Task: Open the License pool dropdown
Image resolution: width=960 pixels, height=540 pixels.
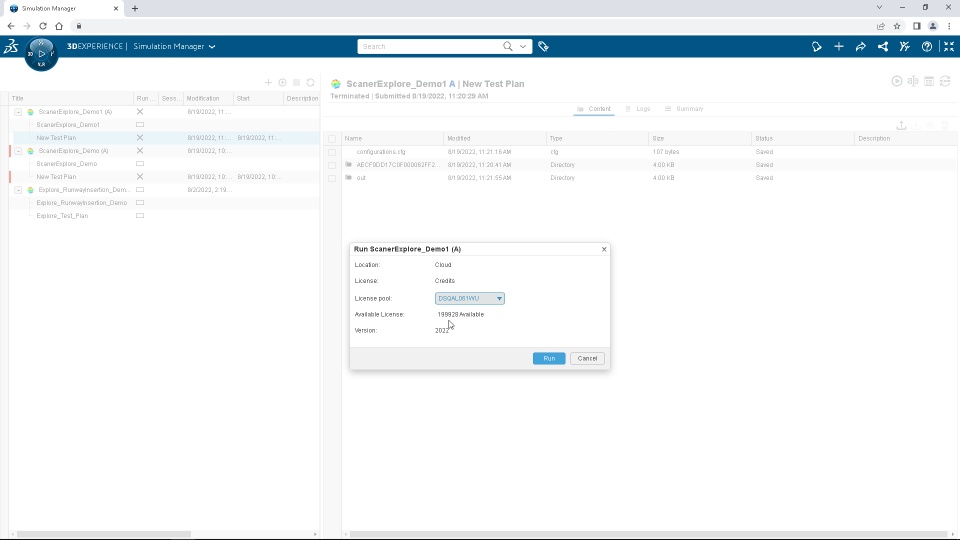Action: coord(470,298)
